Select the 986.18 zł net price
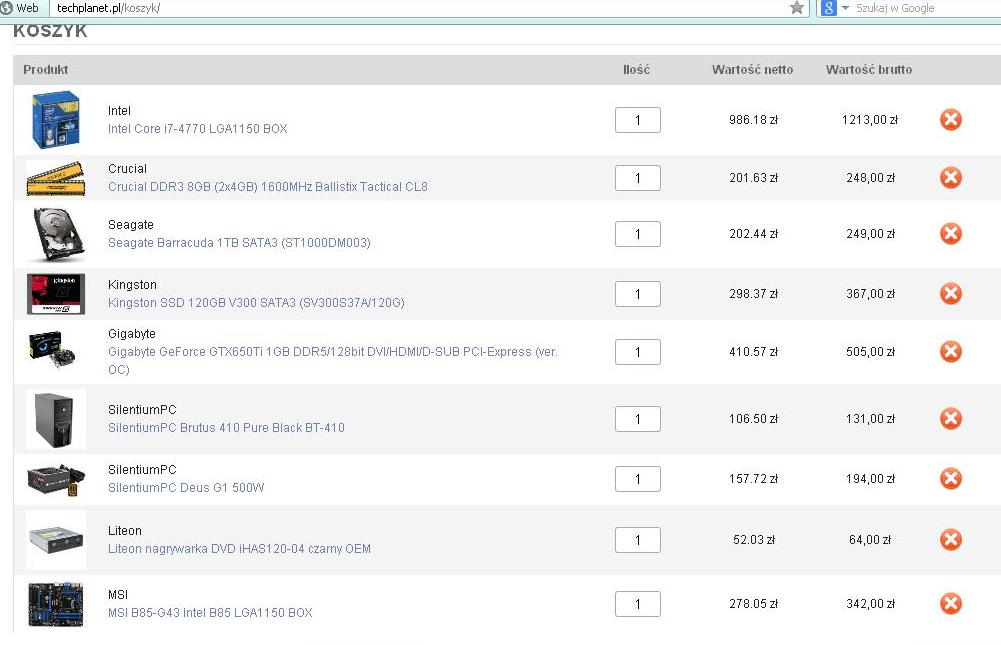1001x645 pixels. 753,119
